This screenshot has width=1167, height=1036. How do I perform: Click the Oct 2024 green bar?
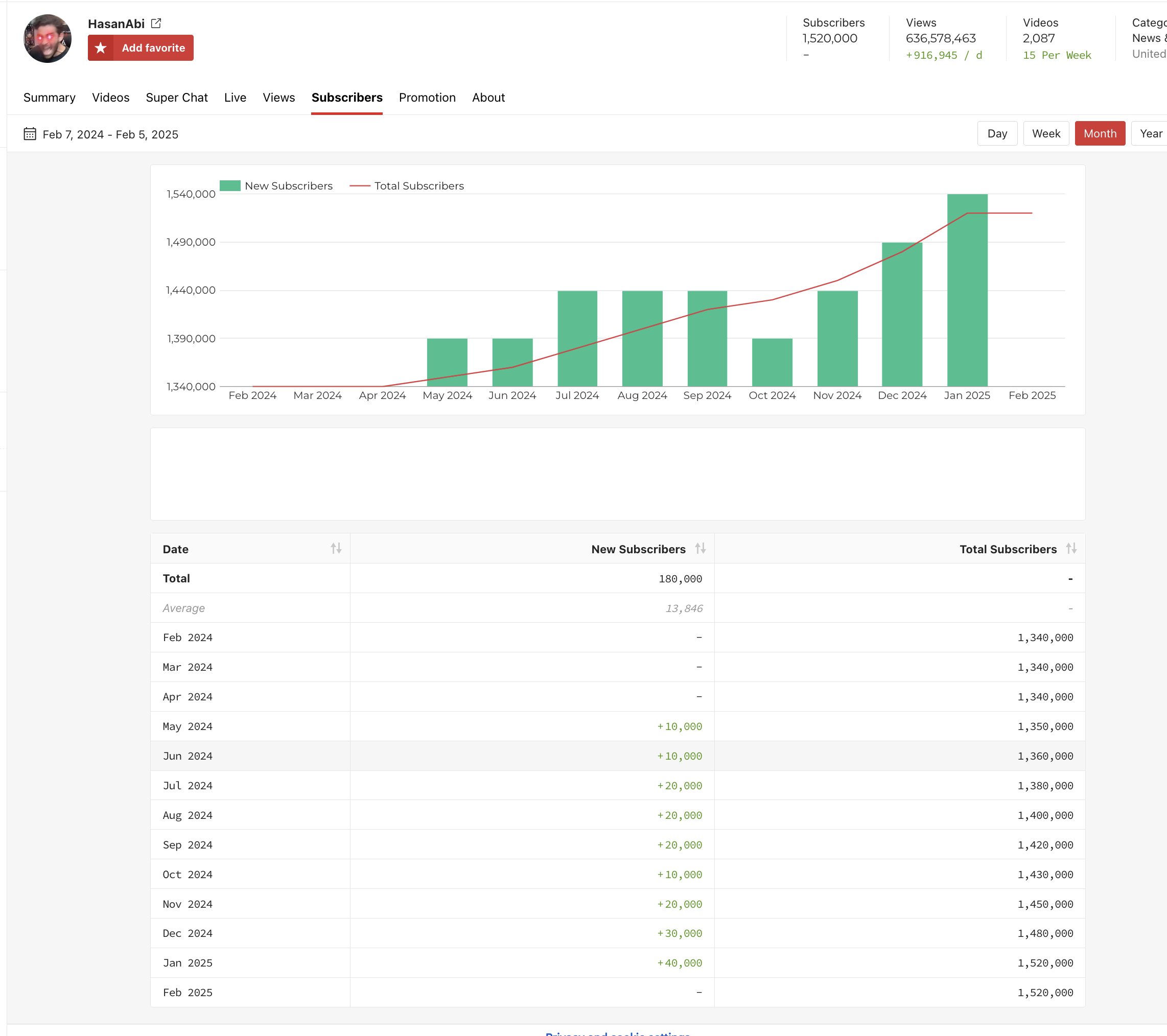(x=772, y=363)
